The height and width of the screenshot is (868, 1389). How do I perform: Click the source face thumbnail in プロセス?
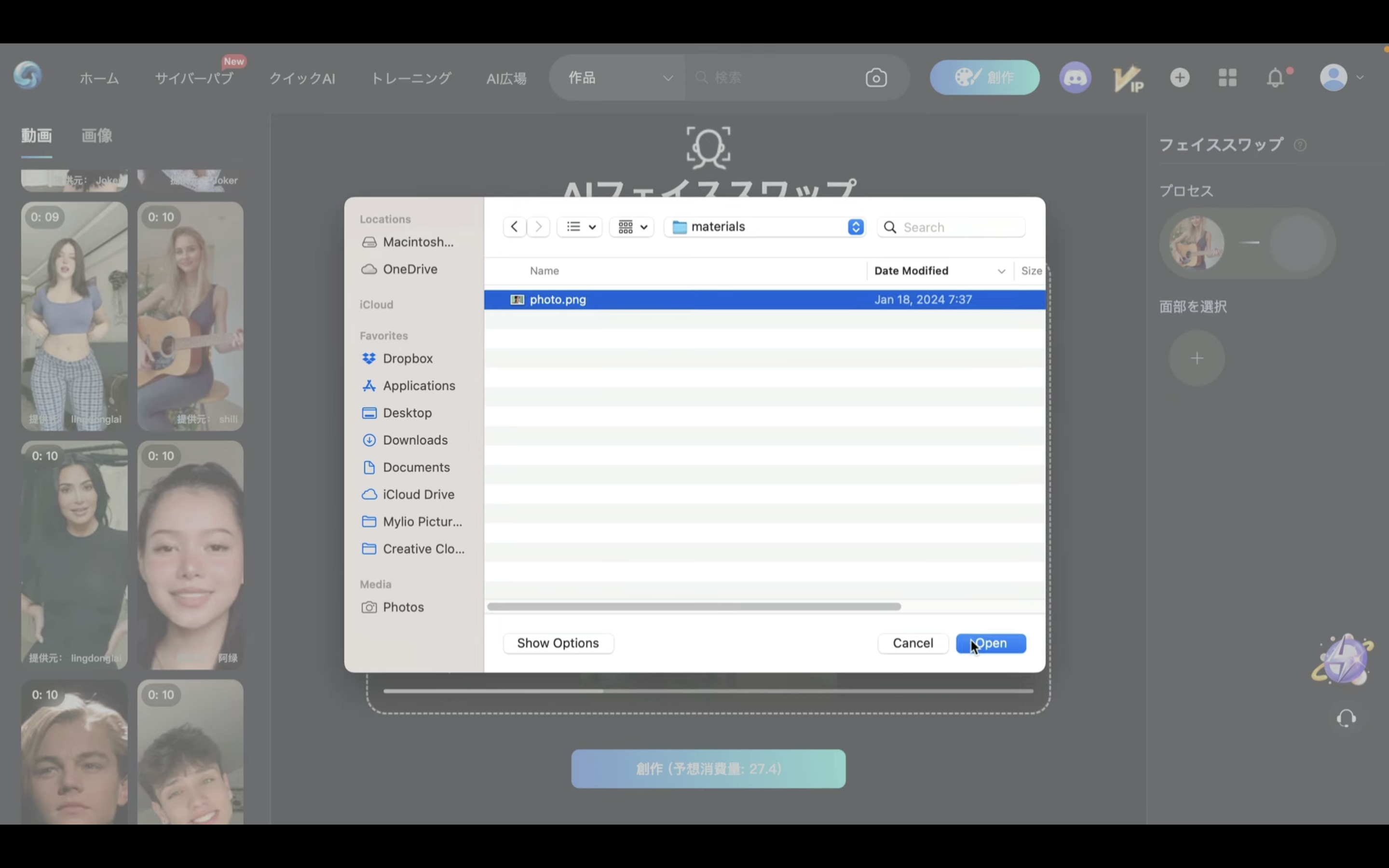(1197, 243)
